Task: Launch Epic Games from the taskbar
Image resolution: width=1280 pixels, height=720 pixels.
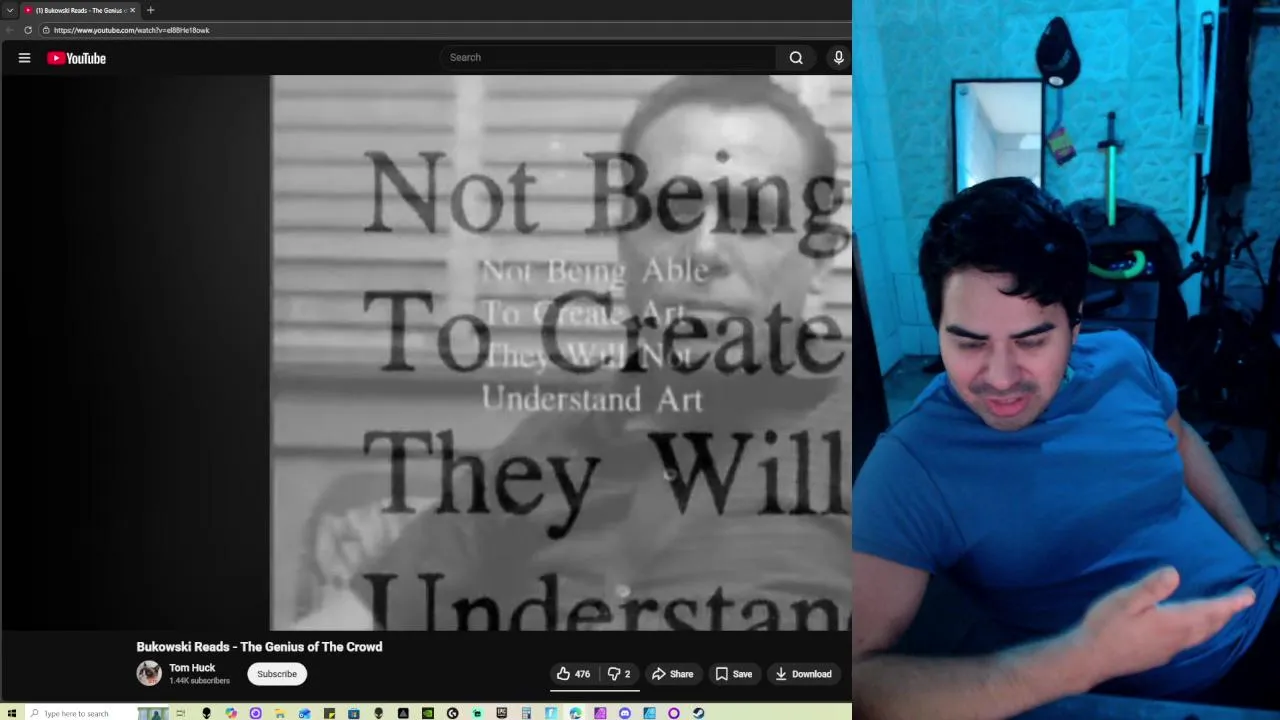Action: point(502,713)
